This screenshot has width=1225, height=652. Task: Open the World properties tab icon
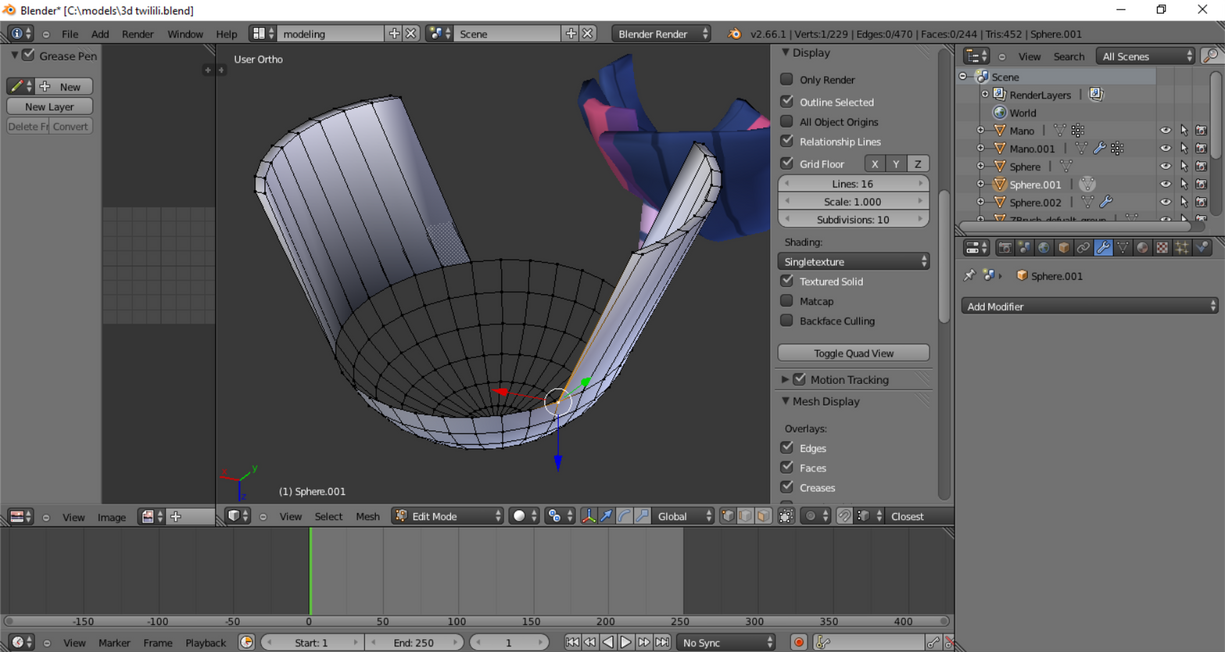(1044, 248)
